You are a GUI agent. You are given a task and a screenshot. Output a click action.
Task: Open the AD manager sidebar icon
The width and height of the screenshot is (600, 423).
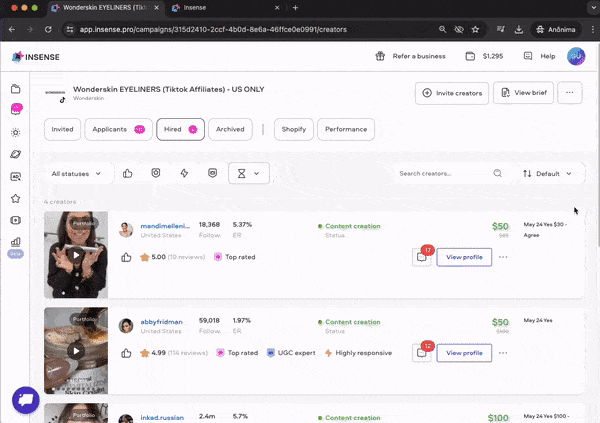pyautogui.click(x=16, y=176)
